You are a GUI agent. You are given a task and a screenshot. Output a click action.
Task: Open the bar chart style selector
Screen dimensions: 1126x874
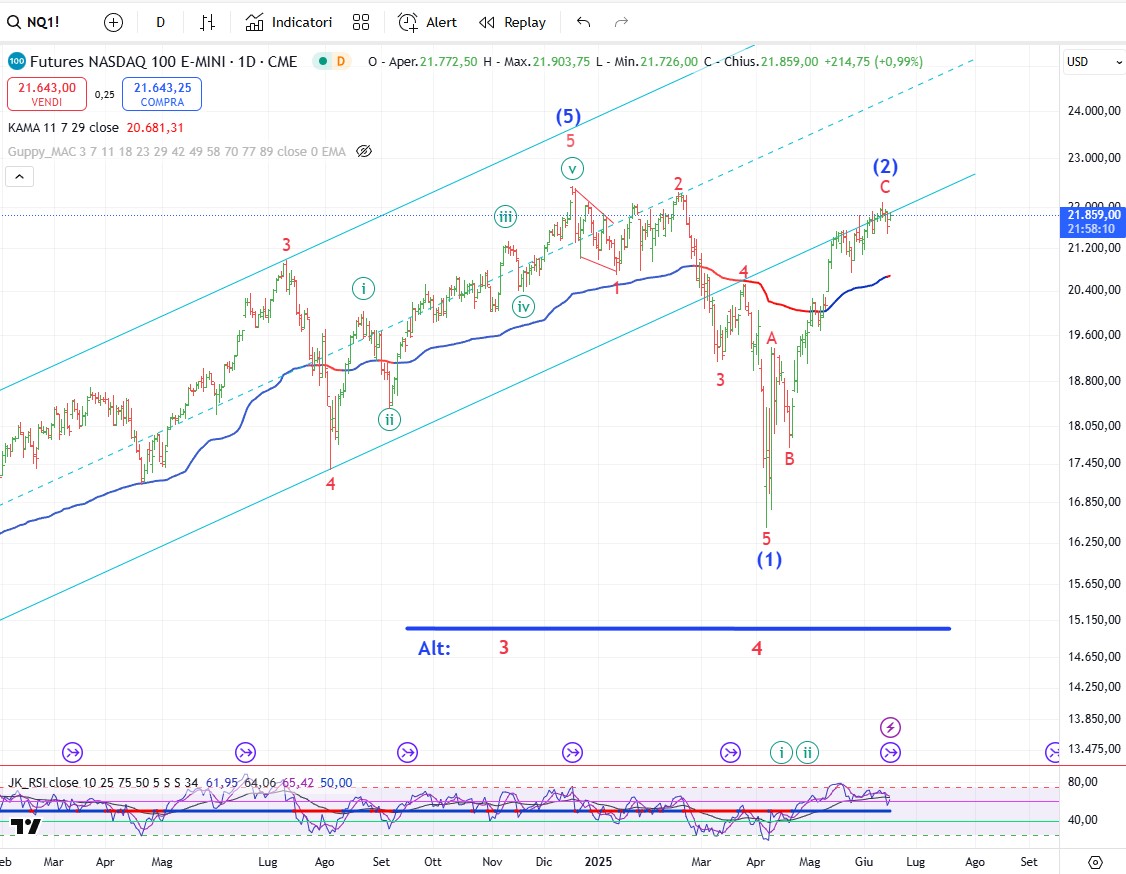[x=208, y=22]
